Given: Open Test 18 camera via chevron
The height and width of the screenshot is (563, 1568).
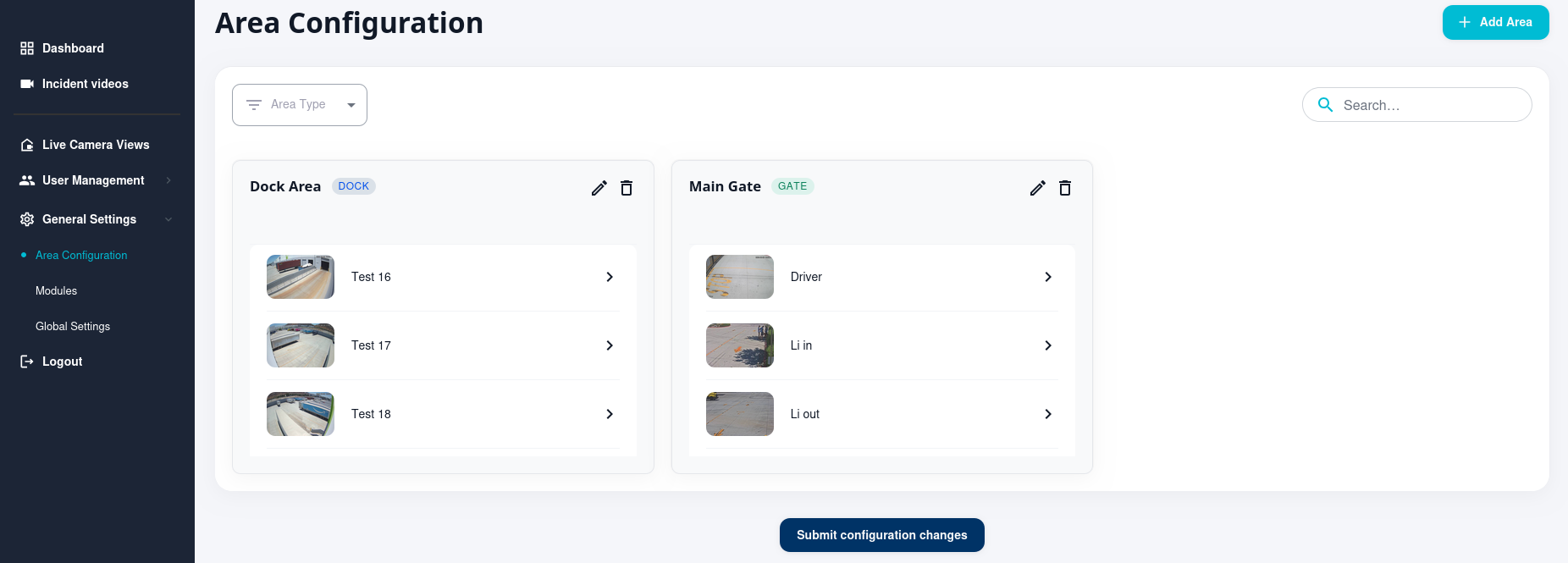Looking at the screenshot, I should click(610, 414).
